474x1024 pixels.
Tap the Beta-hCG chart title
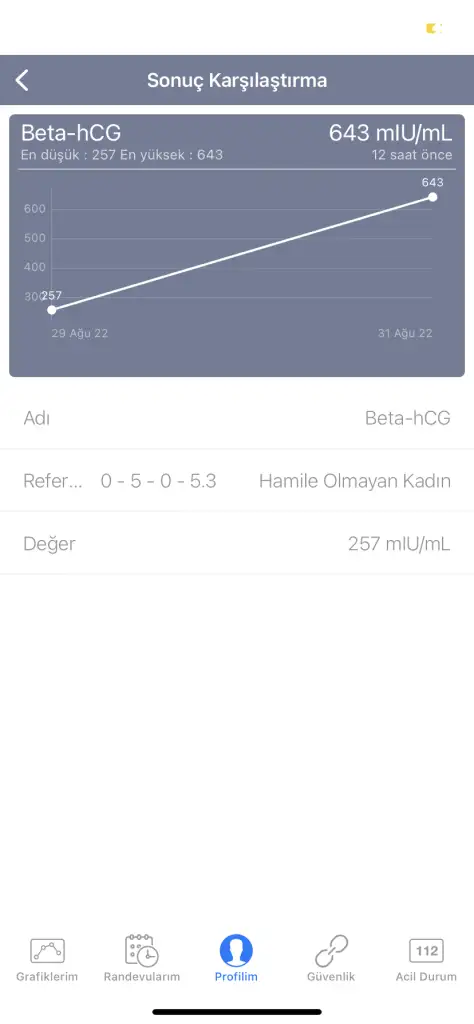[71, 133]
